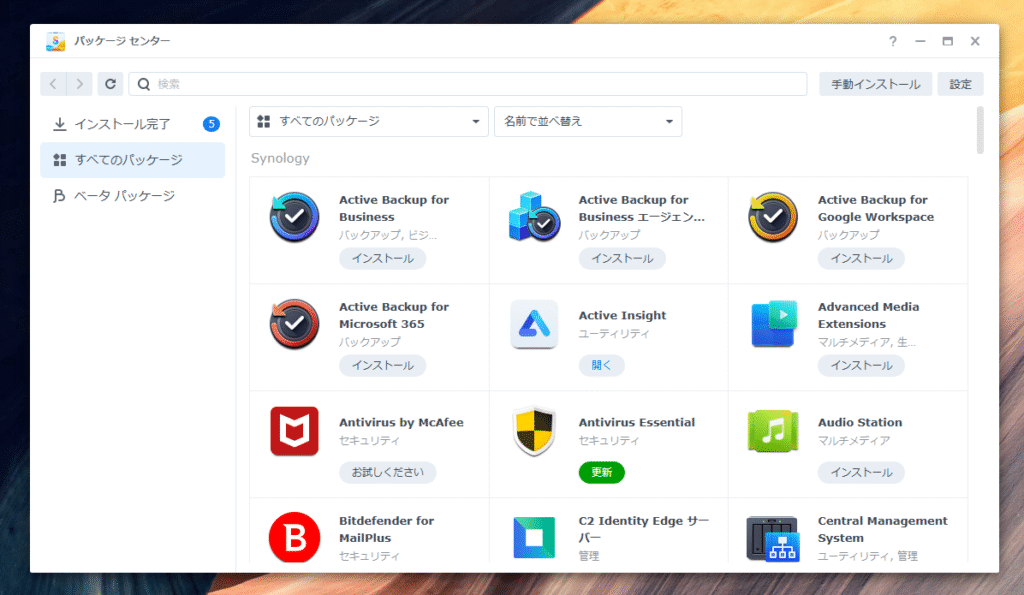Install Active Backup for Google Workspace
The image size is (1024, 595).
pyautogui.click(x=861, y=259)
